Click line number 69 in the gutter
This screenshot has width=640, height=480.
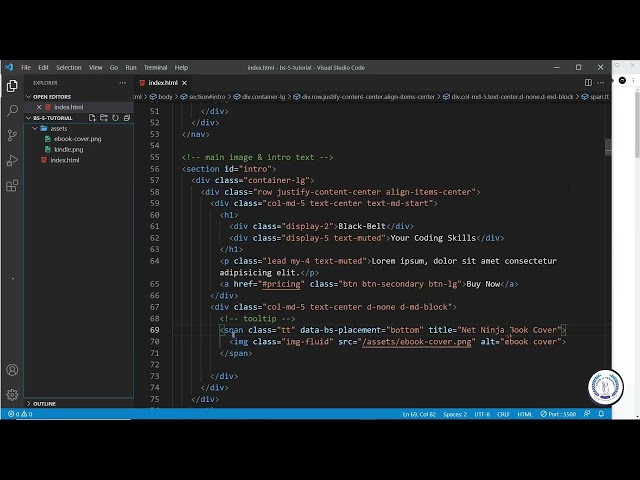(x=155, y=330)
